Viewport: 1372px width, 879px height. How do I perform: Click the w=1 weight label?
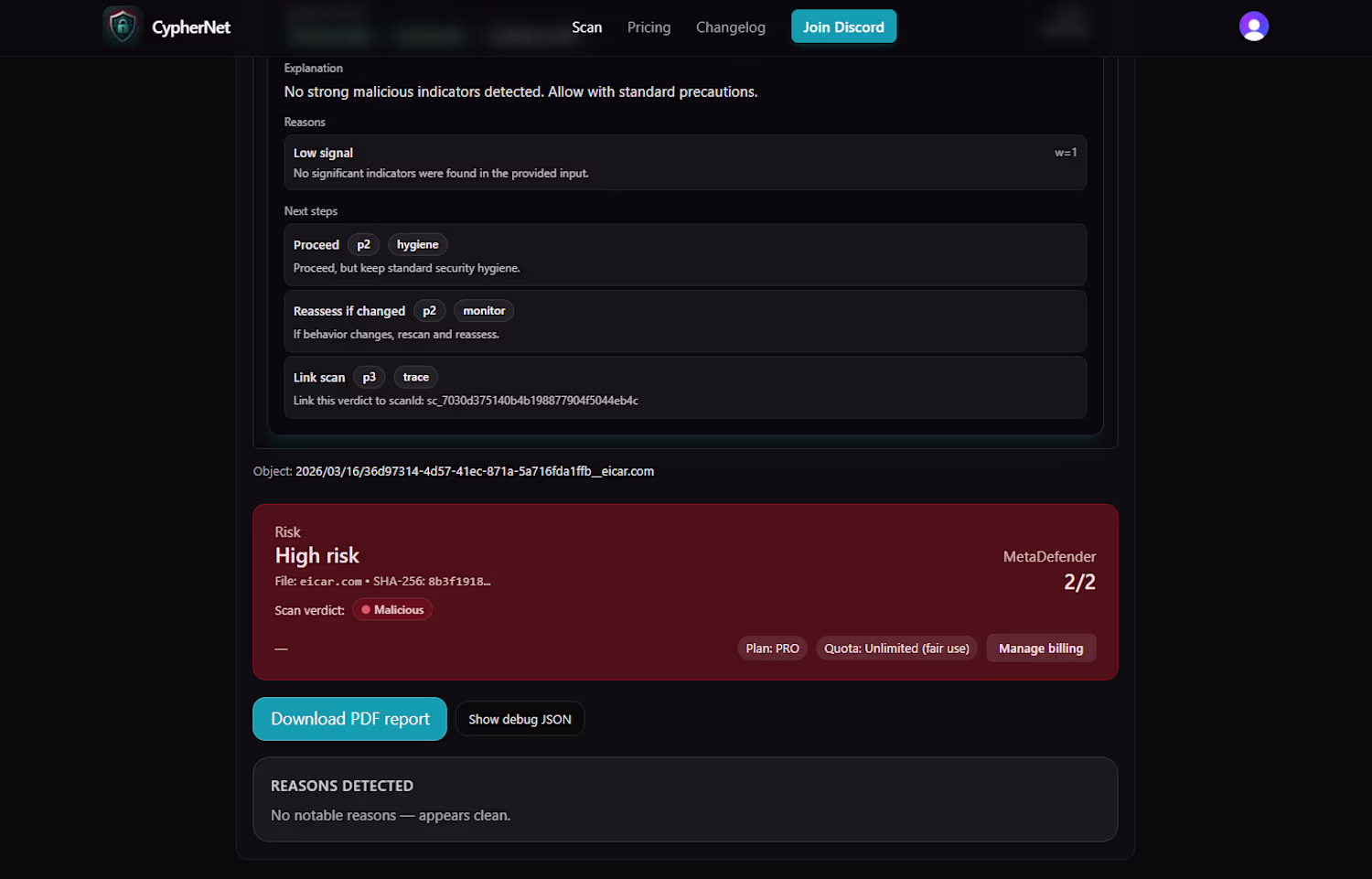pyautogui.click(x=1066, y=153)
